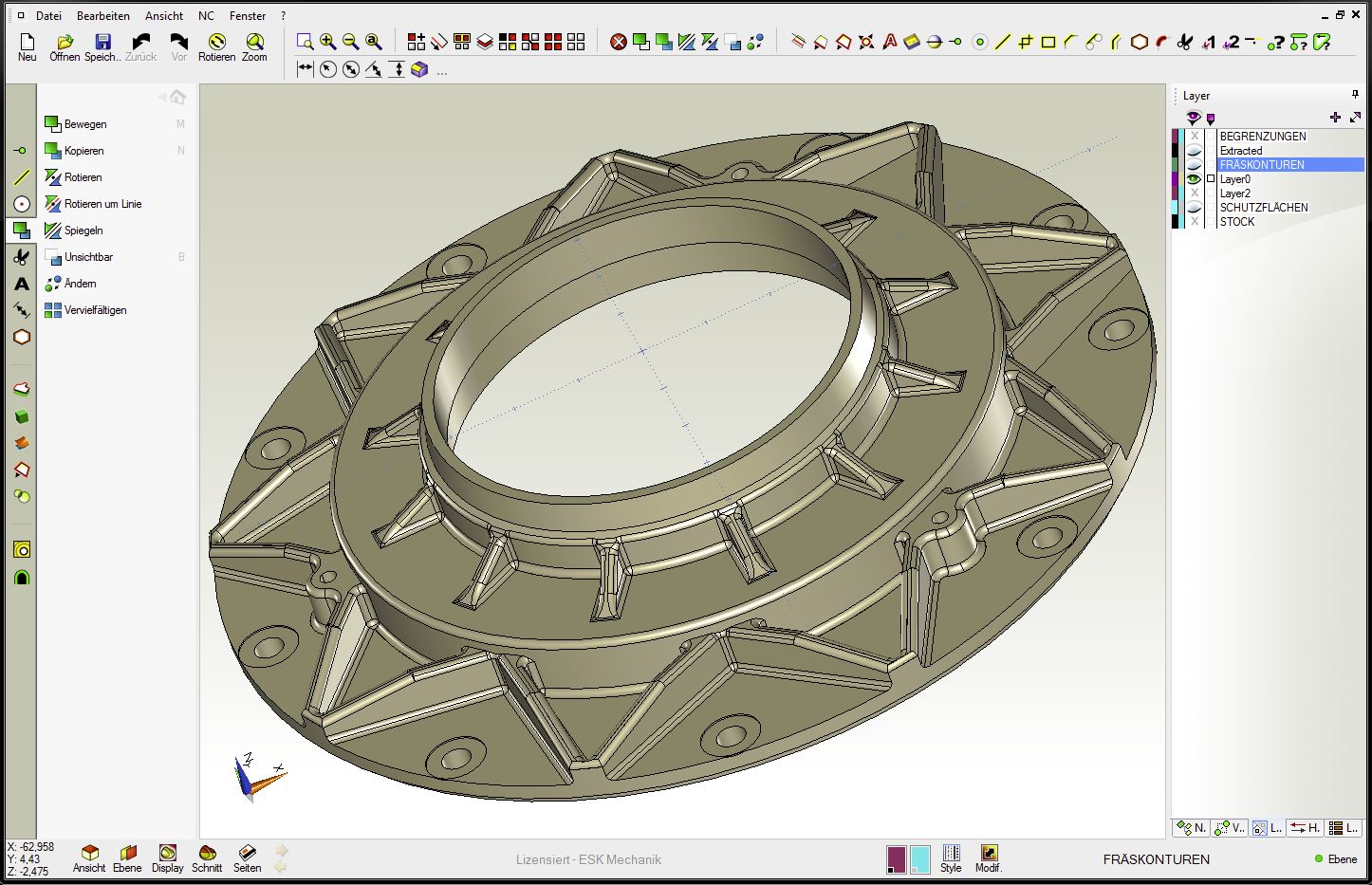
Task: Choose the yellow diagonal line tool in top toolbar
Action: 1003,42
